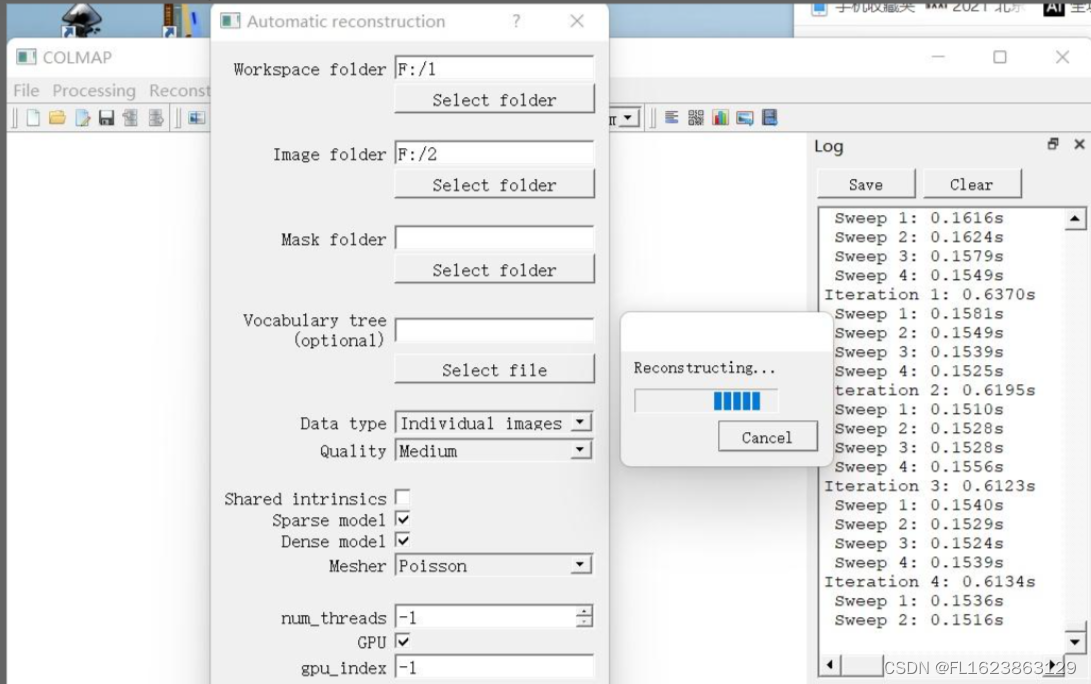Click the Log scrollbar down arrow
This screenshot has height=684, width=1091.
point(1074,641)
